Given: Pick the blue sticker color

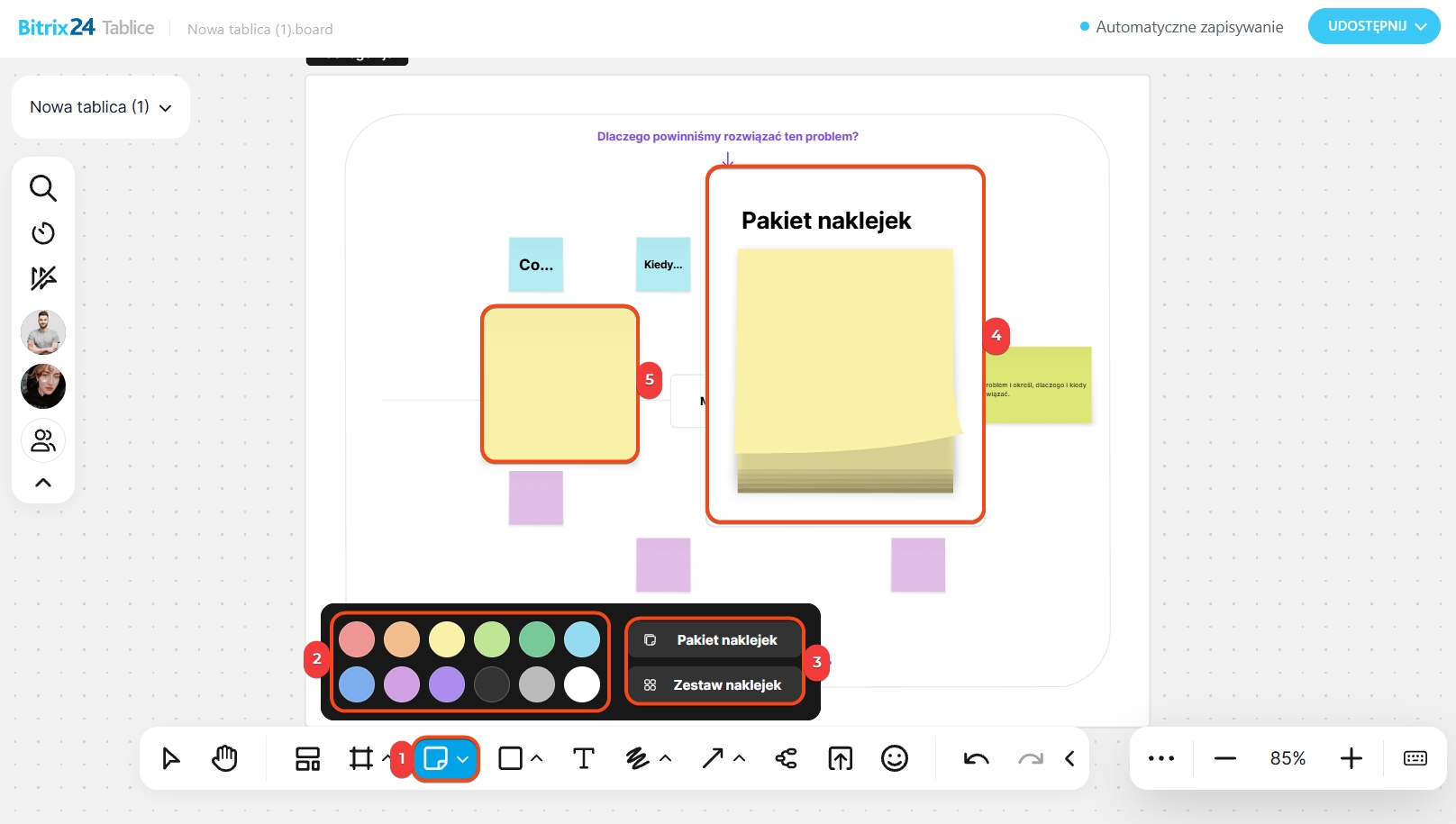Looking at the screenshot, I should (357, 684).
